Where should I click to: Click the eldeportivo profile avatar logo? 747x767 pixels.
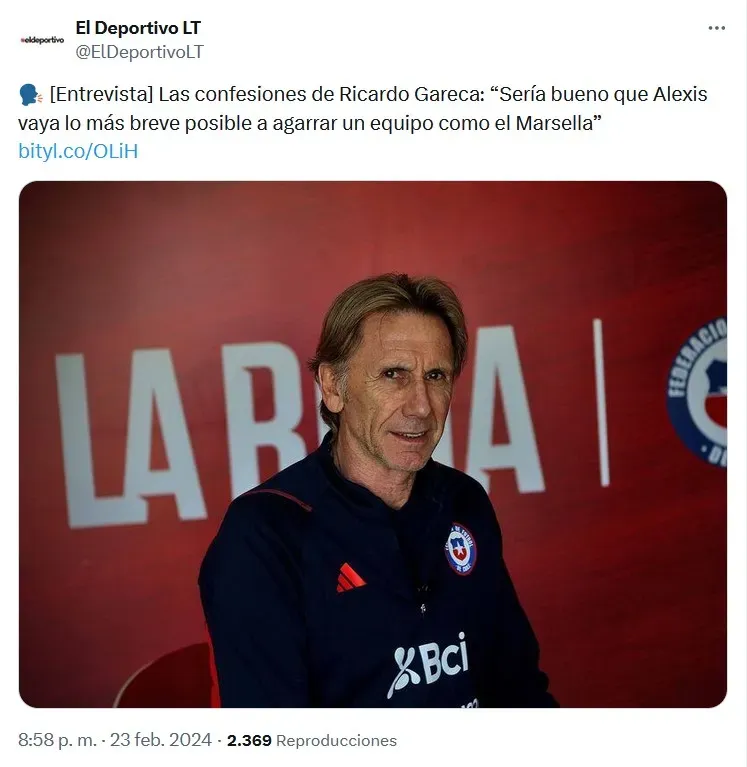click(x=42, y=40)
